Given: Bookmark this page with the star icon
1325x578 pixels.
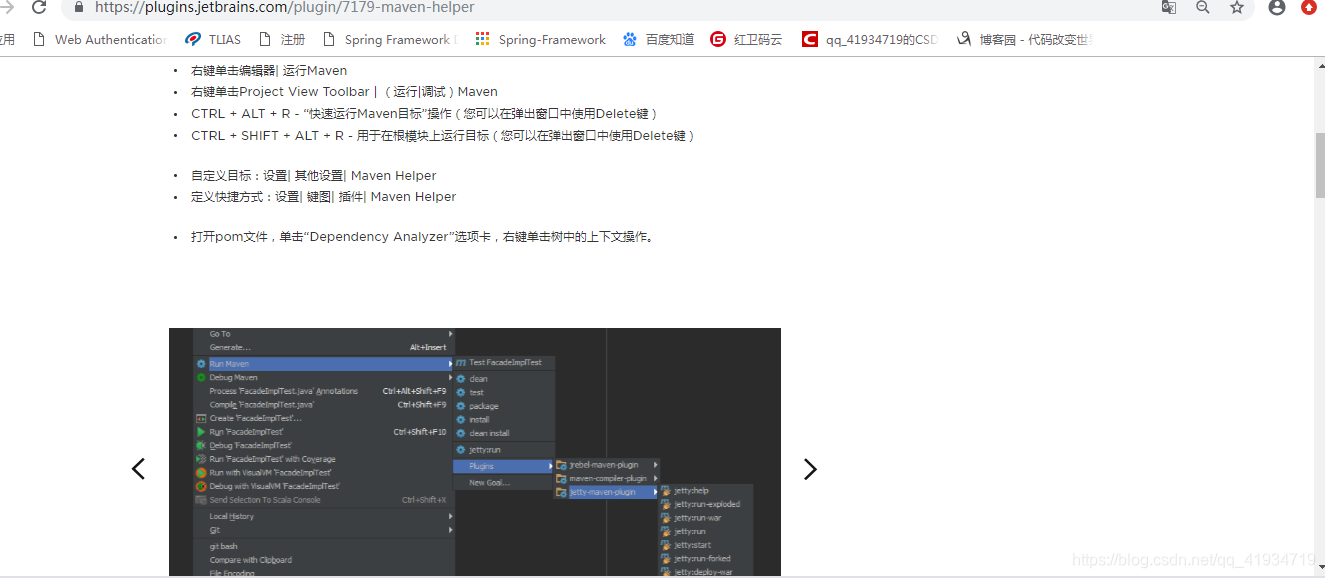Looking at the screenshot, I should click(1237, 7).
